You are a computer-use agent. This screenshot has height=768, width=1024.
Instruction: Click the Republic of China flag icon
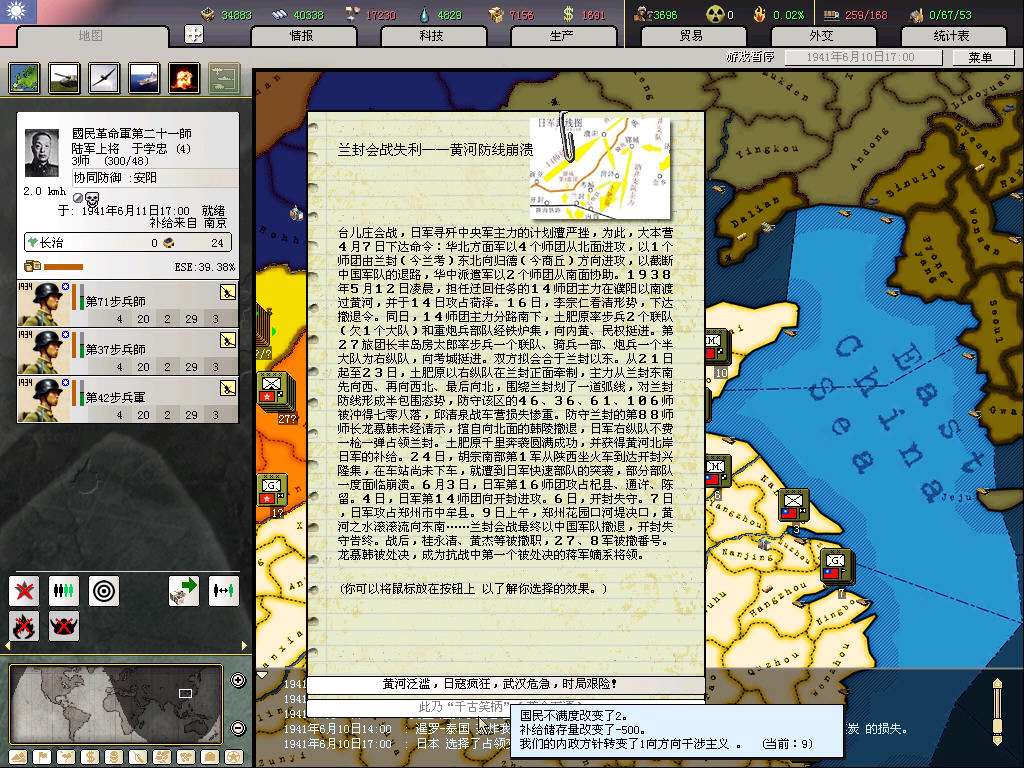[x=18, y=12]
